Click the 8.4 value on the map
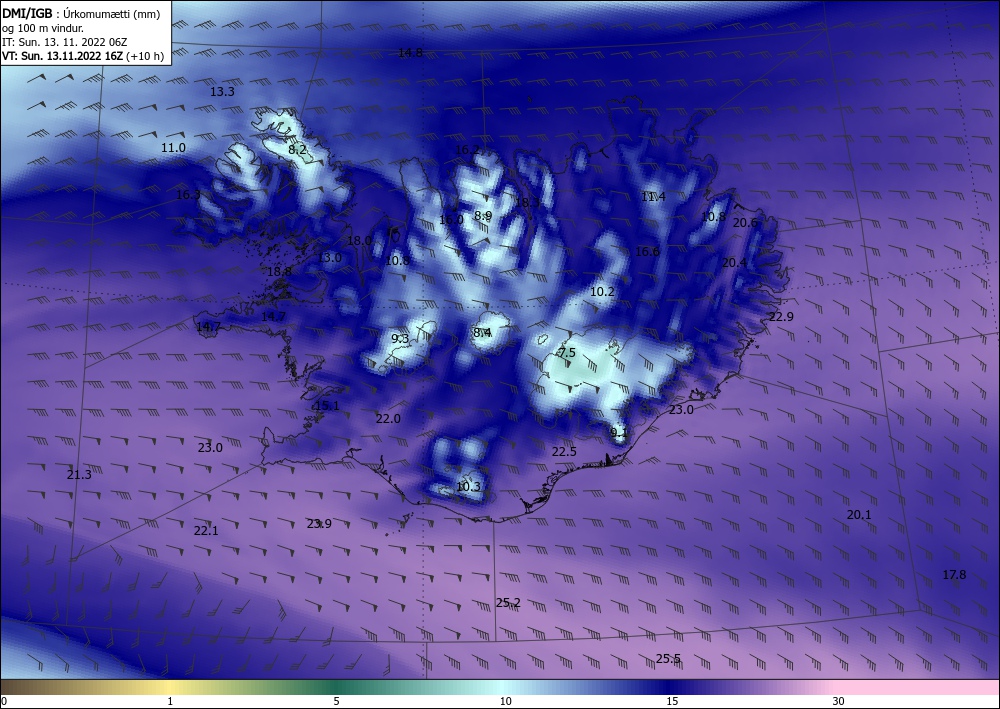This screenshot has width=1000, height=709. pyautogui.click(x=482, y=333)
